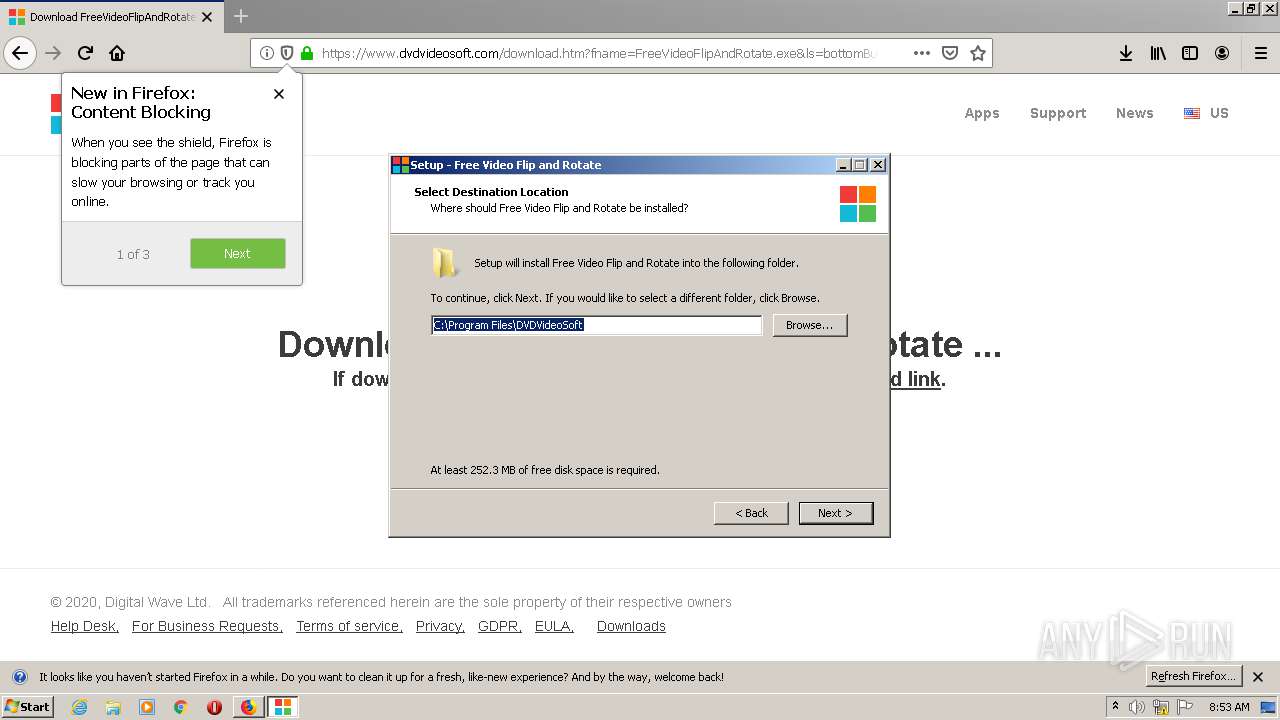Go back to the previous setup step
Viewport: 1280px width, 720px height.
pyautogui.click(x=751, y=513)
